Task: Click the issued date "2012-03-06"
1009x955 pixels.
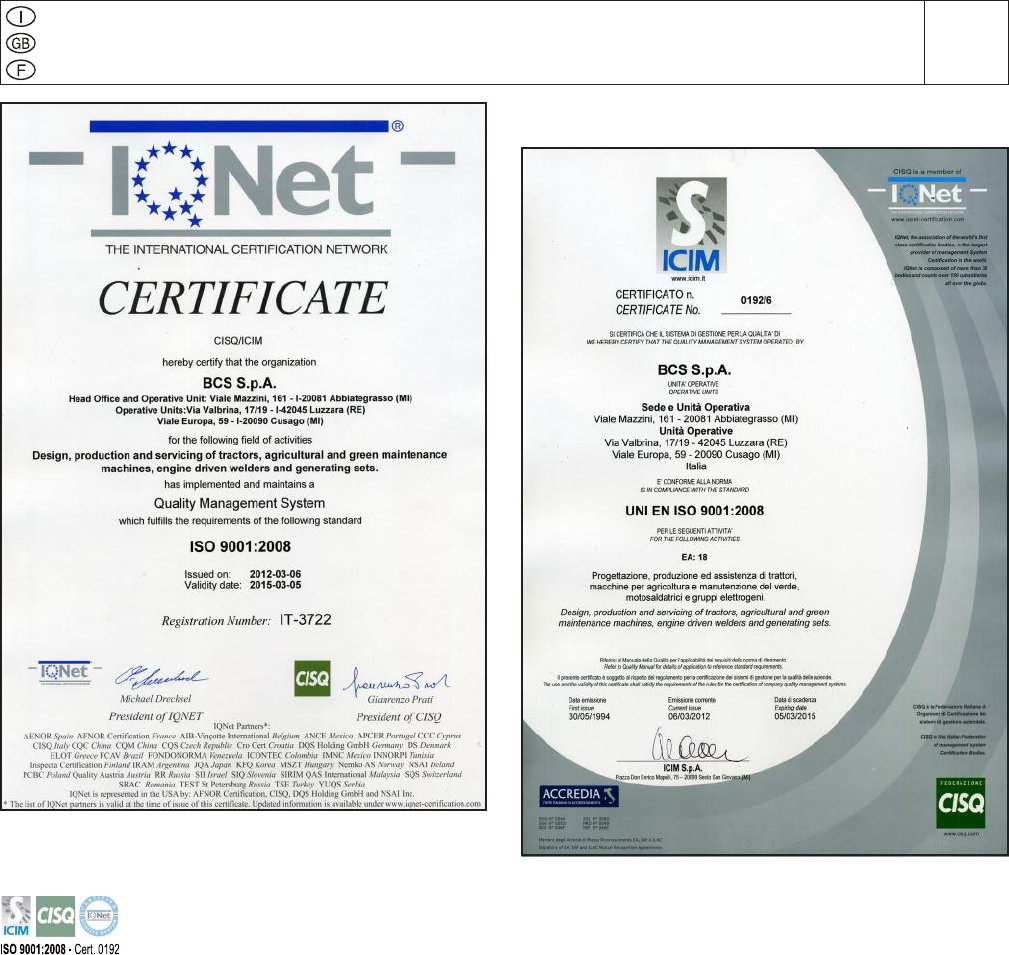Action: click(x=275, y=574)
